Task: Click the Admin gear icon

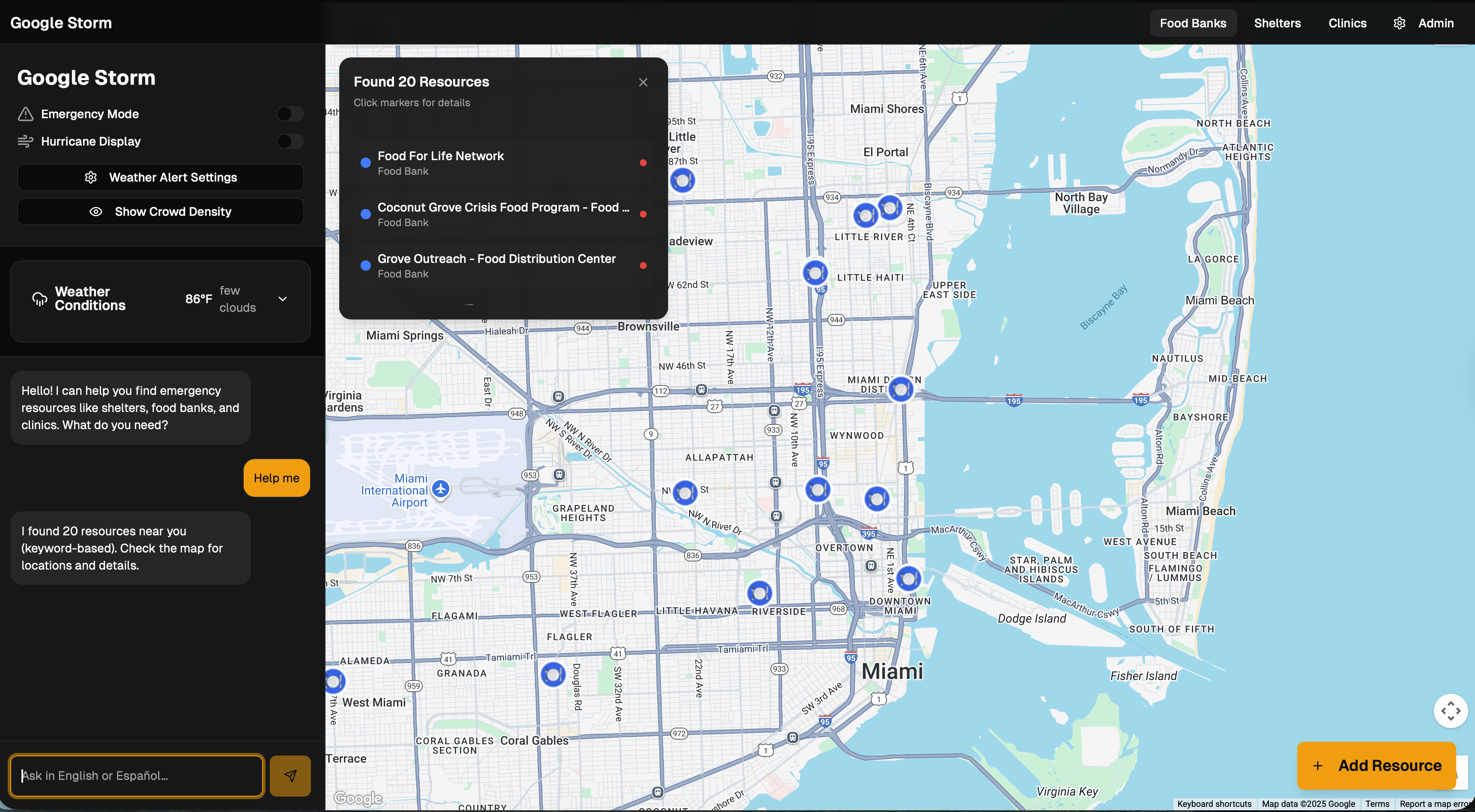Action: 1399,23
